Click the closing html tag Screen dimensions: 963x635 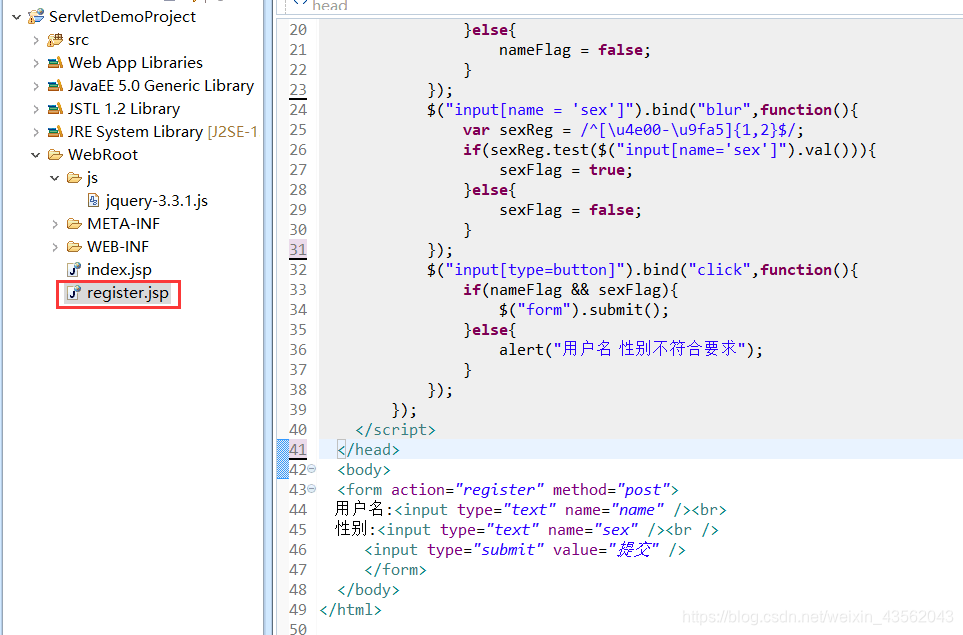click(x=350, y=609)
